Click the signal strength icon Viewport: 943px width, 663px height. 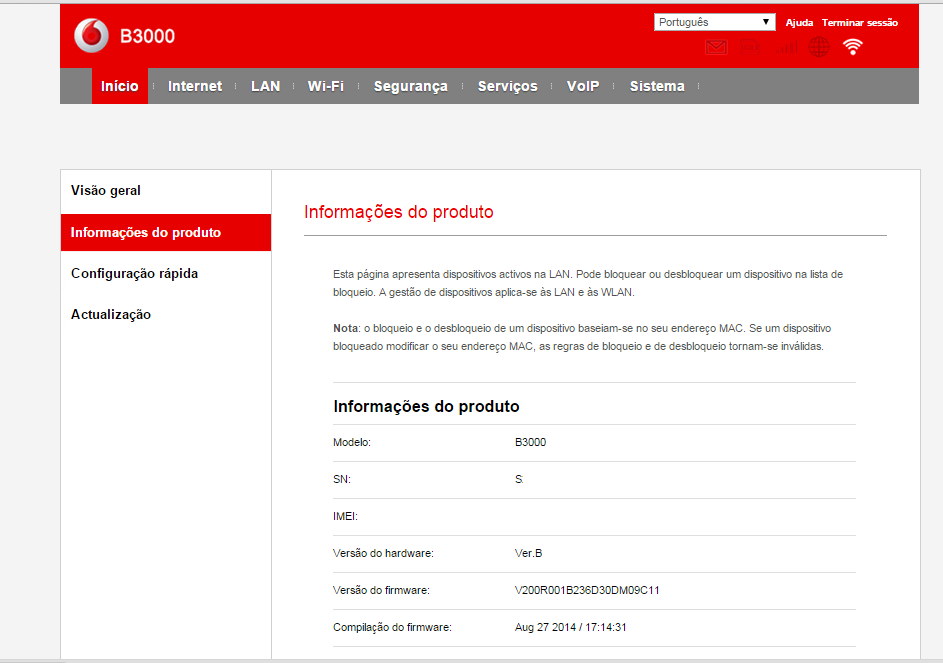click(x=785, y=47)
